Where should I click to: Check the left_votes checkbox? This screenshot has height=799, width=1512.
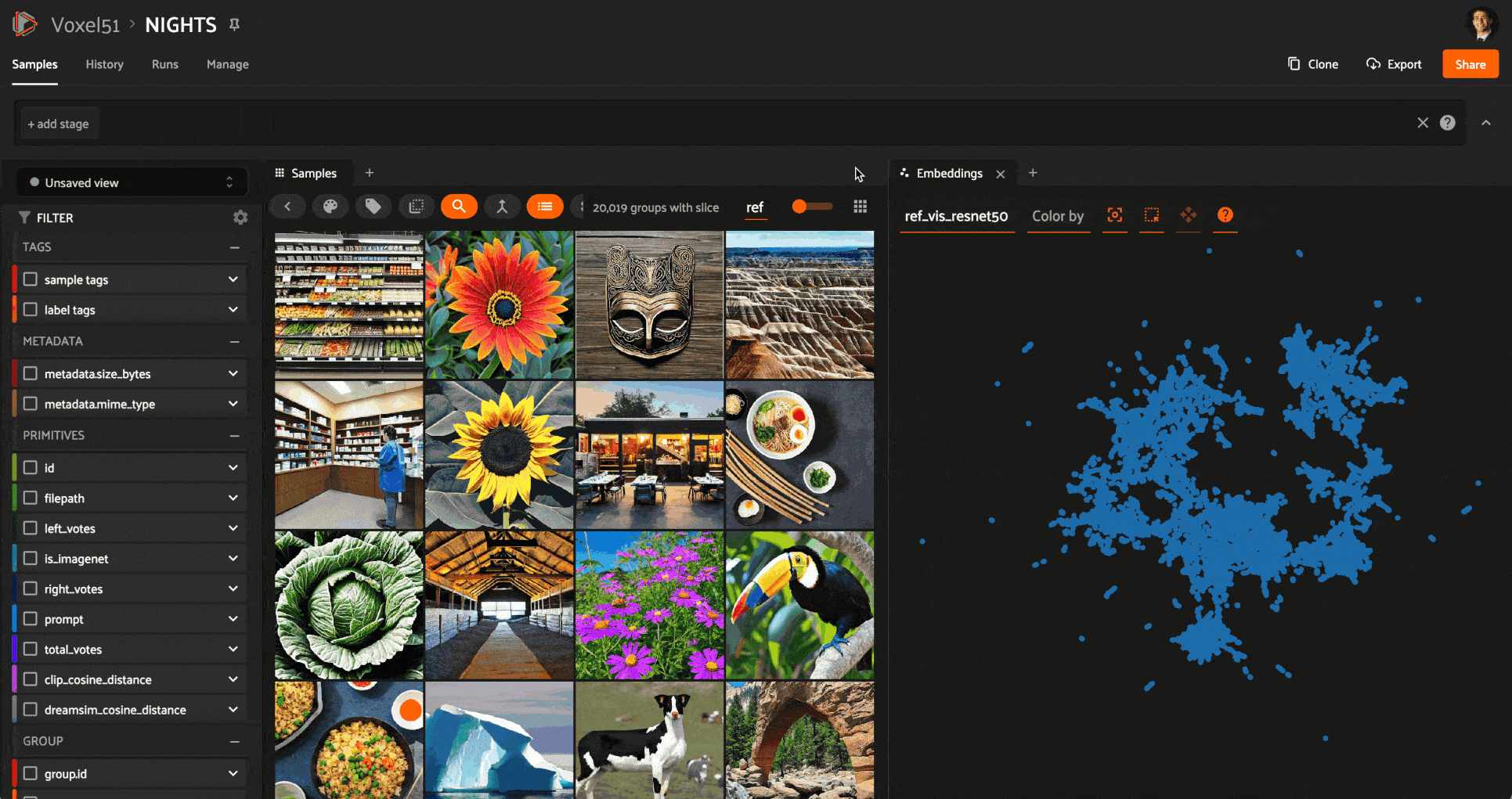point(31,528)
